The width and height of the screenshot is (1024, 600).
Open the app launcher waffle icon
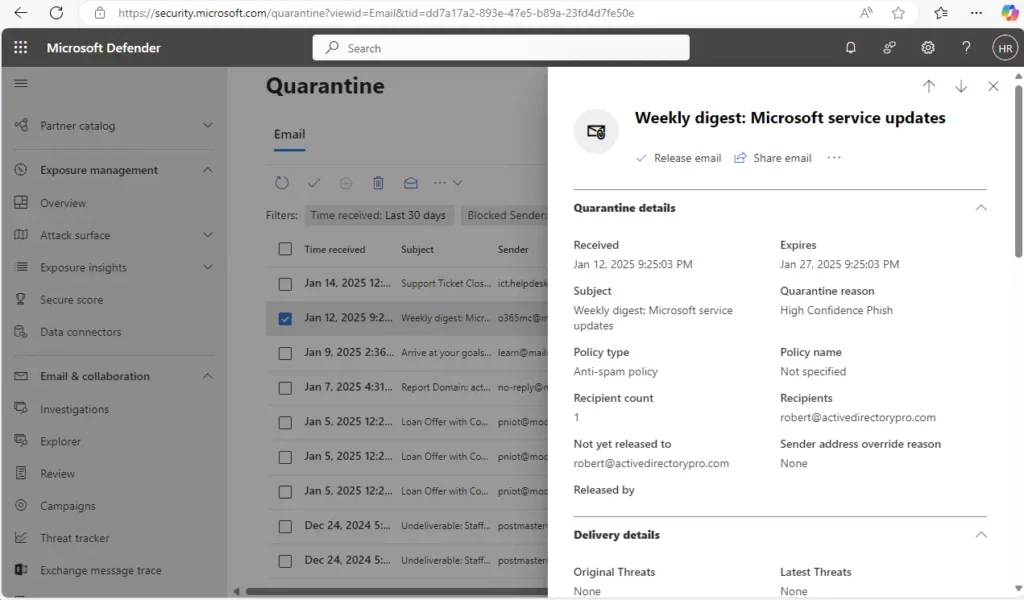point(21,48)
